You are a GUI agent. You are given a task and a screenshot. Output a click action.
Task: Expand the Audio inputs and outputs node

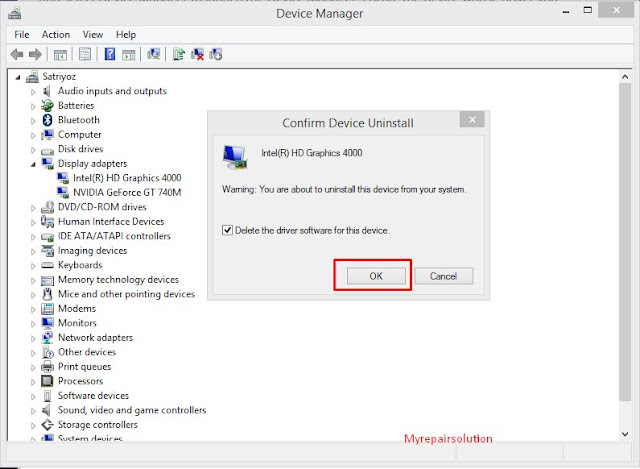33,92
